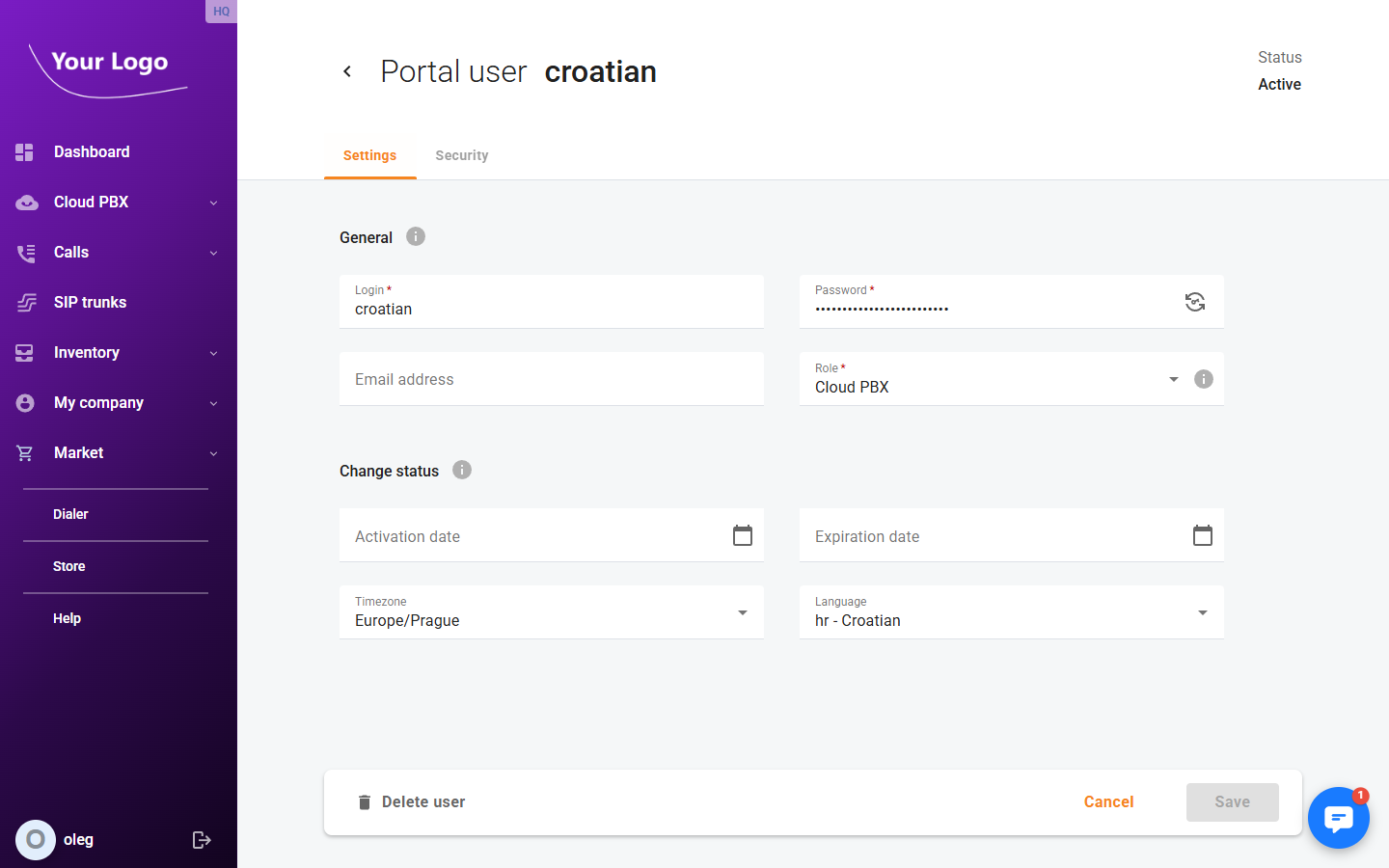Click the Calls phone icon in sidebar
Screen dimensions: 1389x868
[24, 252]
